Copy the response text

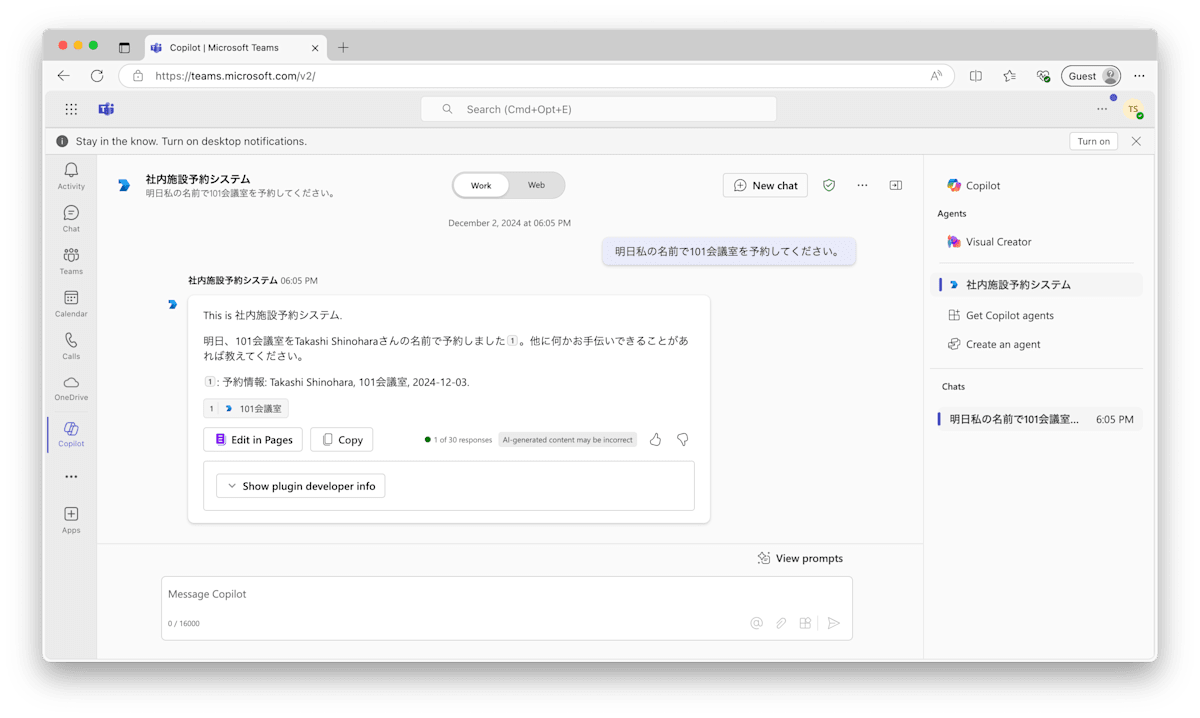click(341, 439)
